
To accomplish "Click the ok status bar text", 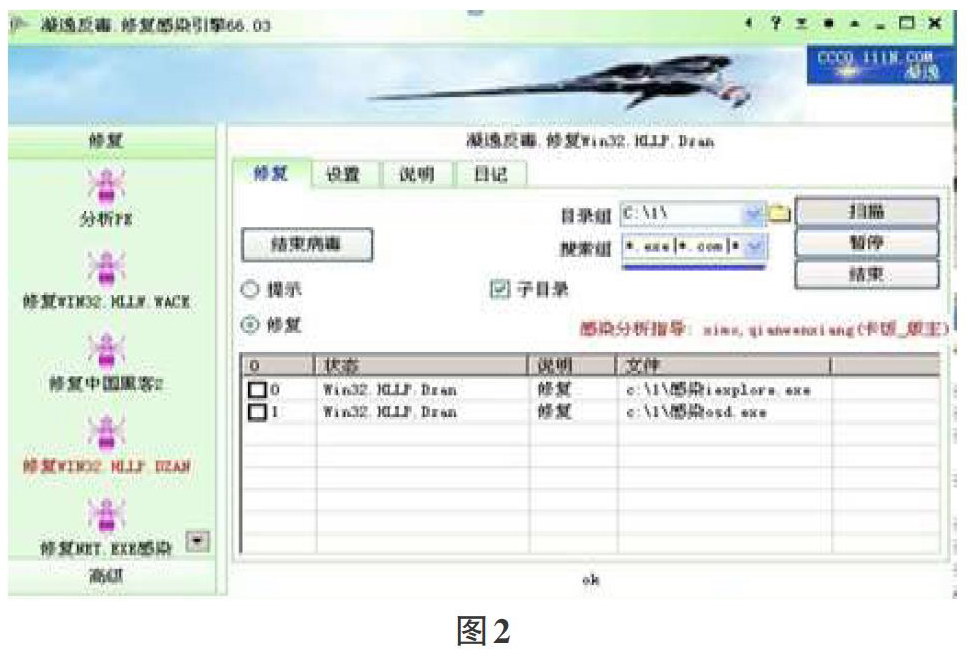I will click(590, 580).
